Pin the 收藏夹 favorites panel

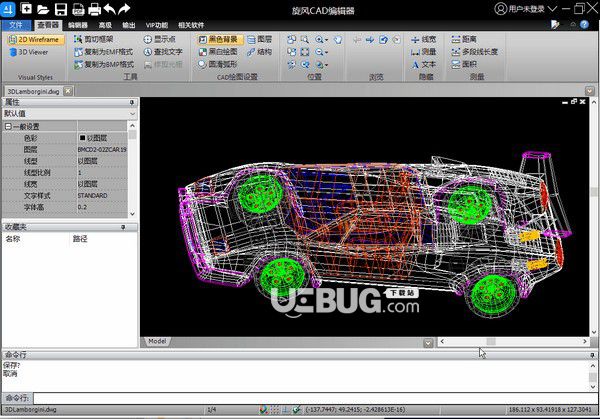tap(123, 227)
